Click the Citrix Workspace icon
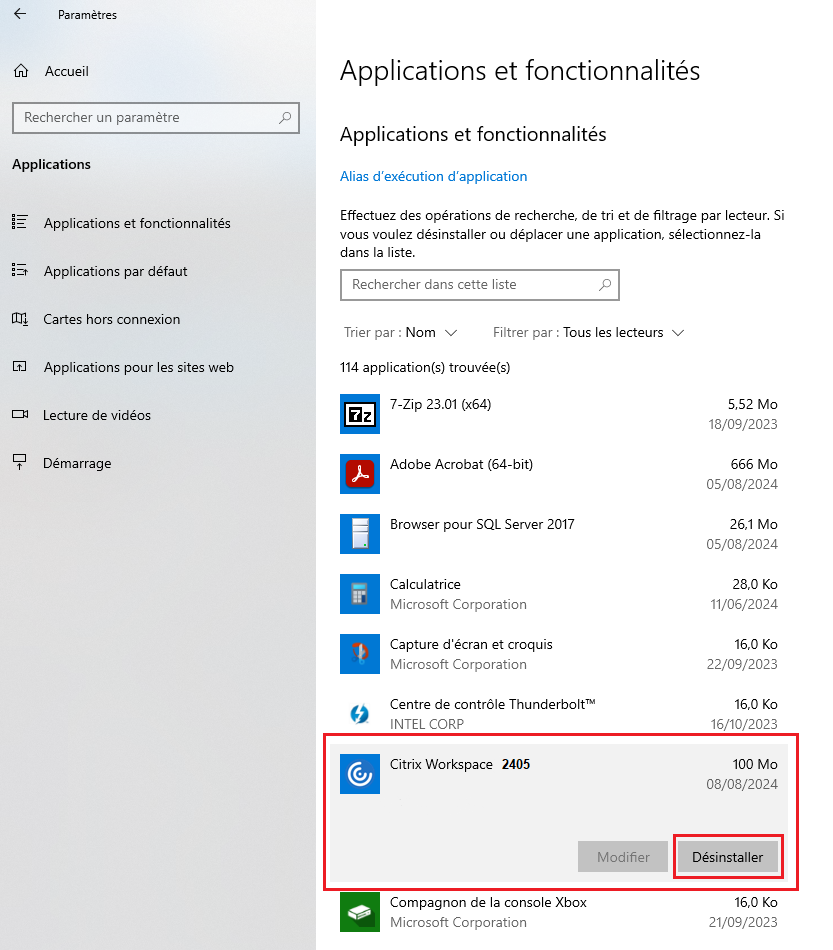This screenshot has width=833, height=950. click(360, 774)
